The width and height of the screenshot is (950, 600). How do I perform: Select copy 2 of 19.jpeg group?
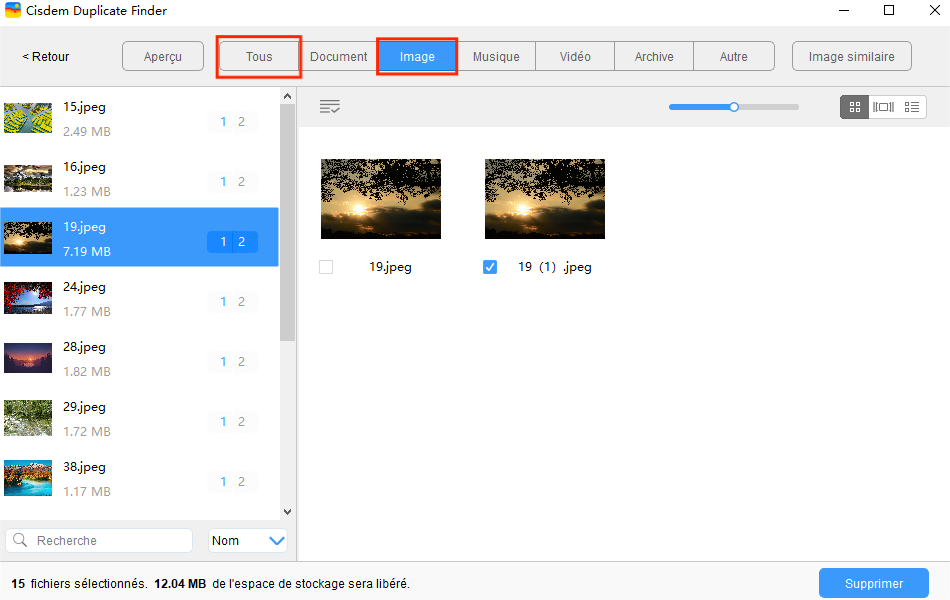241,242
